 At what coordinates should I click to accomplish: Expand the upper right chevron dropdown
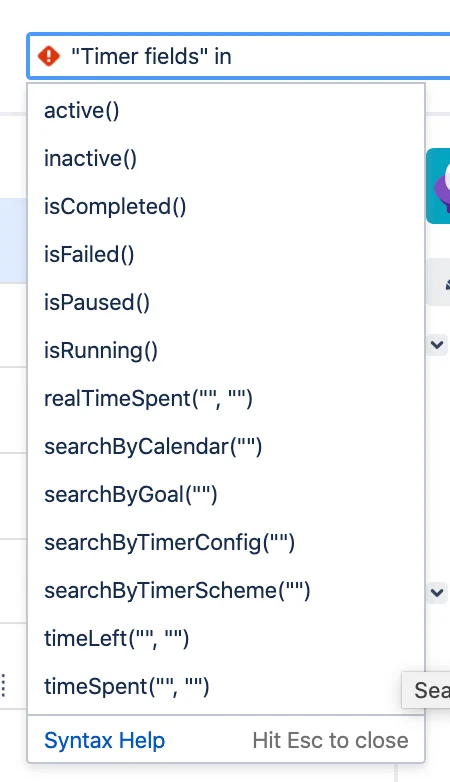[437, 345]
